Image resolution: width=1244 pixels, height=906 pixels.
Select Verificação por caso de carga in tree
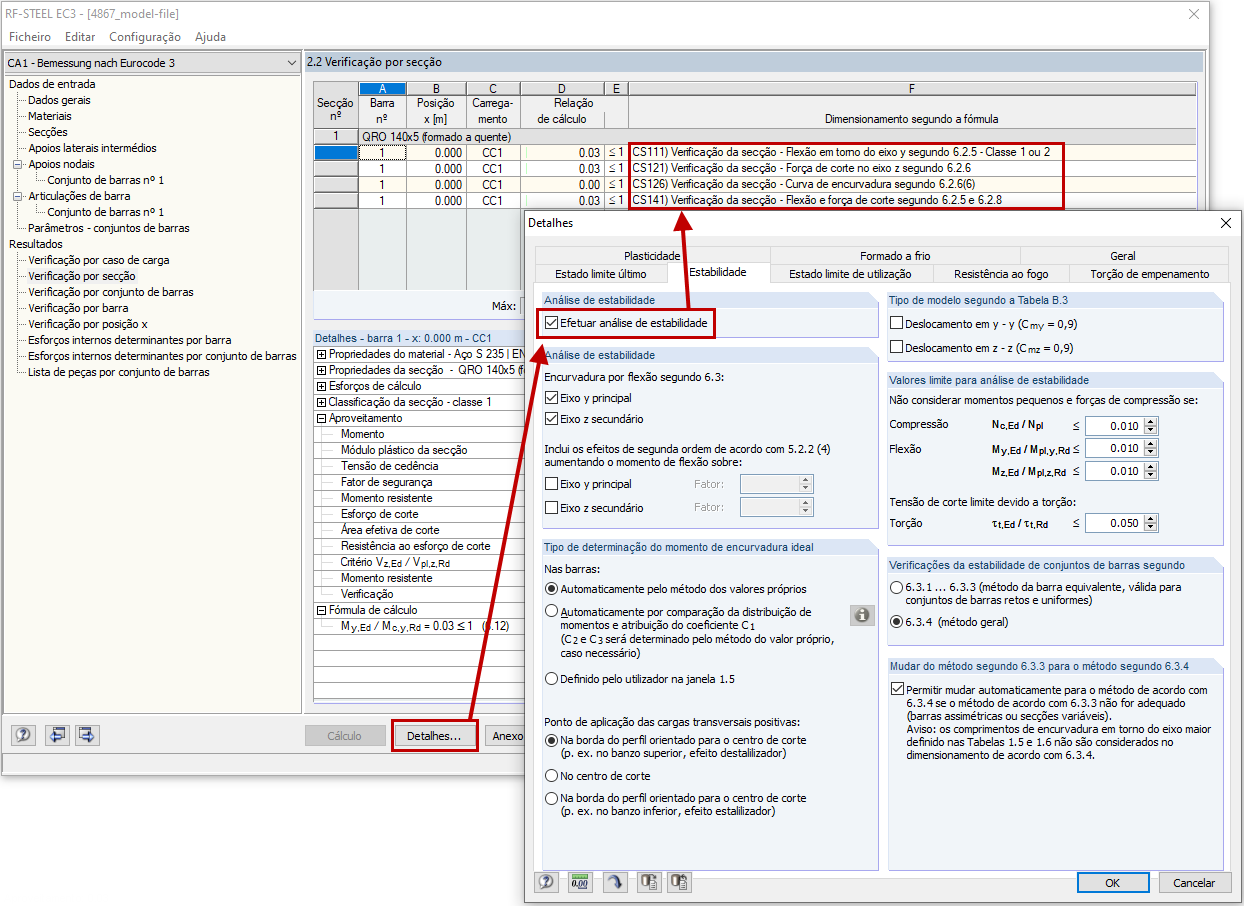[x=99, y=260]
